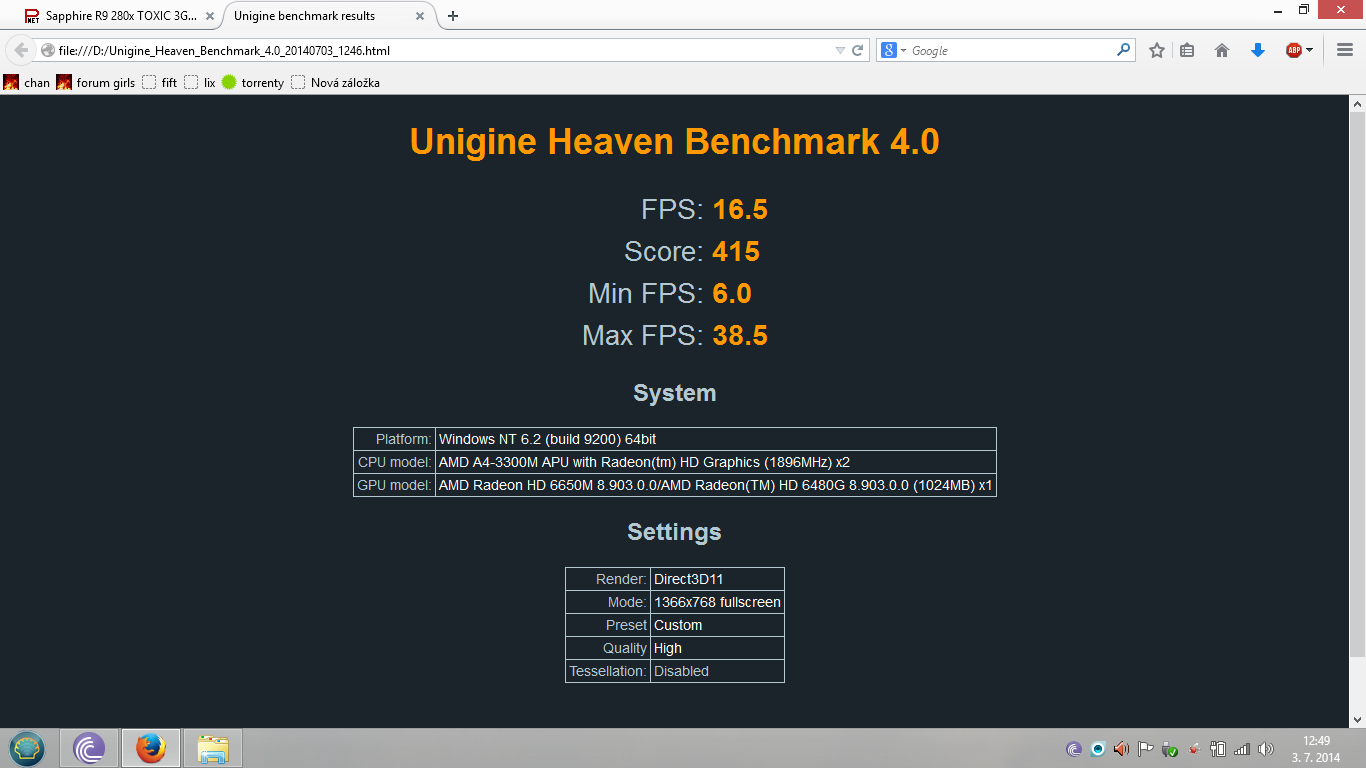Click the AMD A4-3300M CPU model cell

(x=716, y=462)
